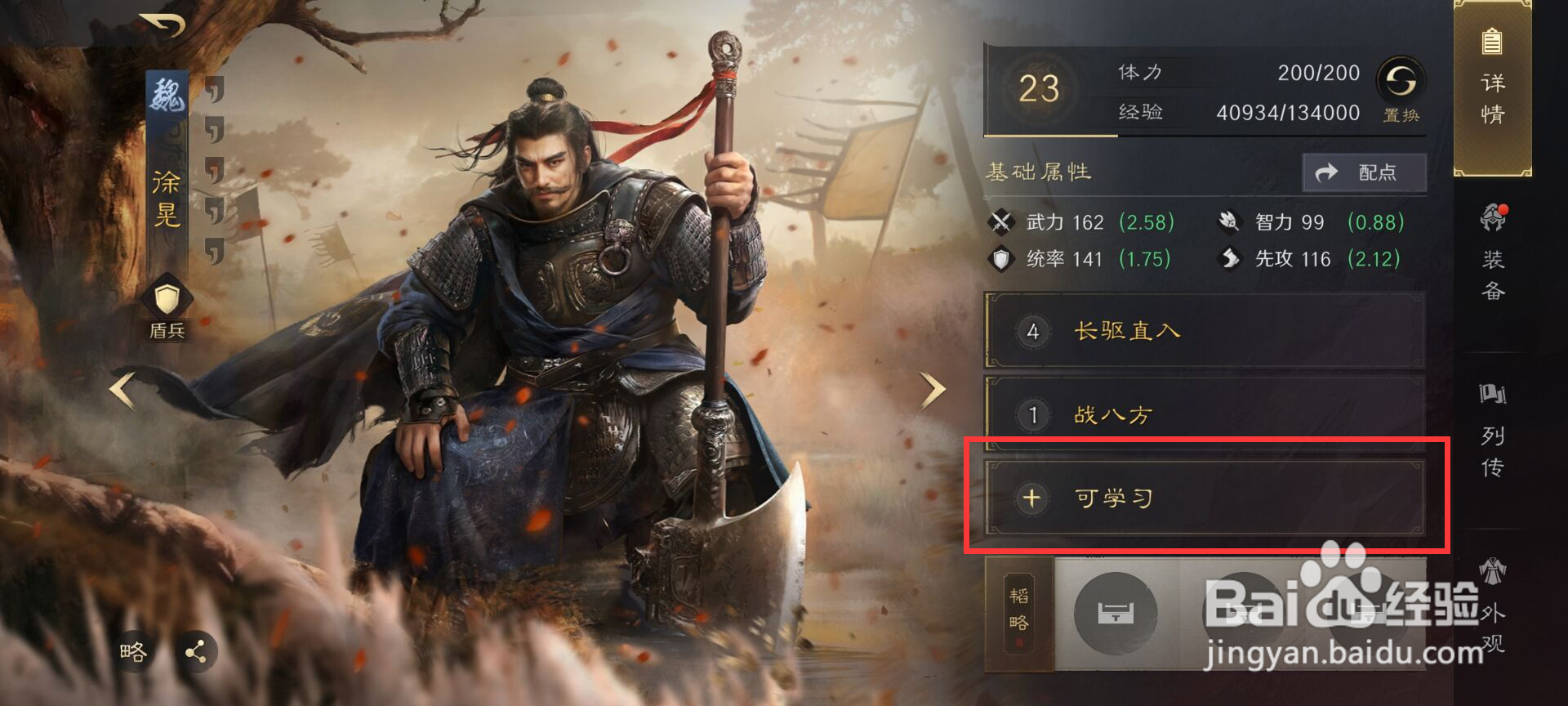Click the 配点 allocate points button

pos(1364,172)
